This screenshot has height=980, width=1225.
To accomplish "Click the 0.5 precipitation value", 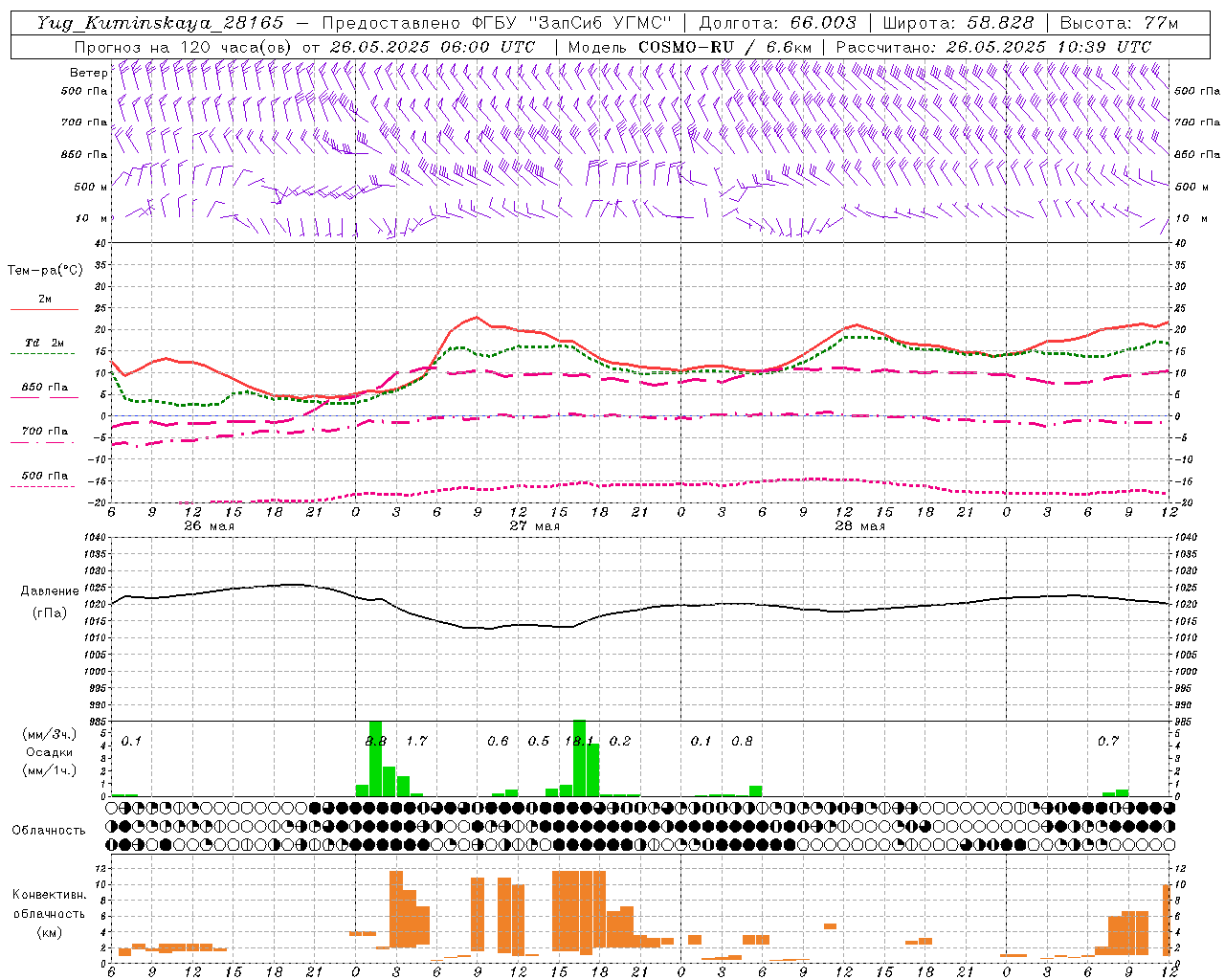I will coord(539,741).
